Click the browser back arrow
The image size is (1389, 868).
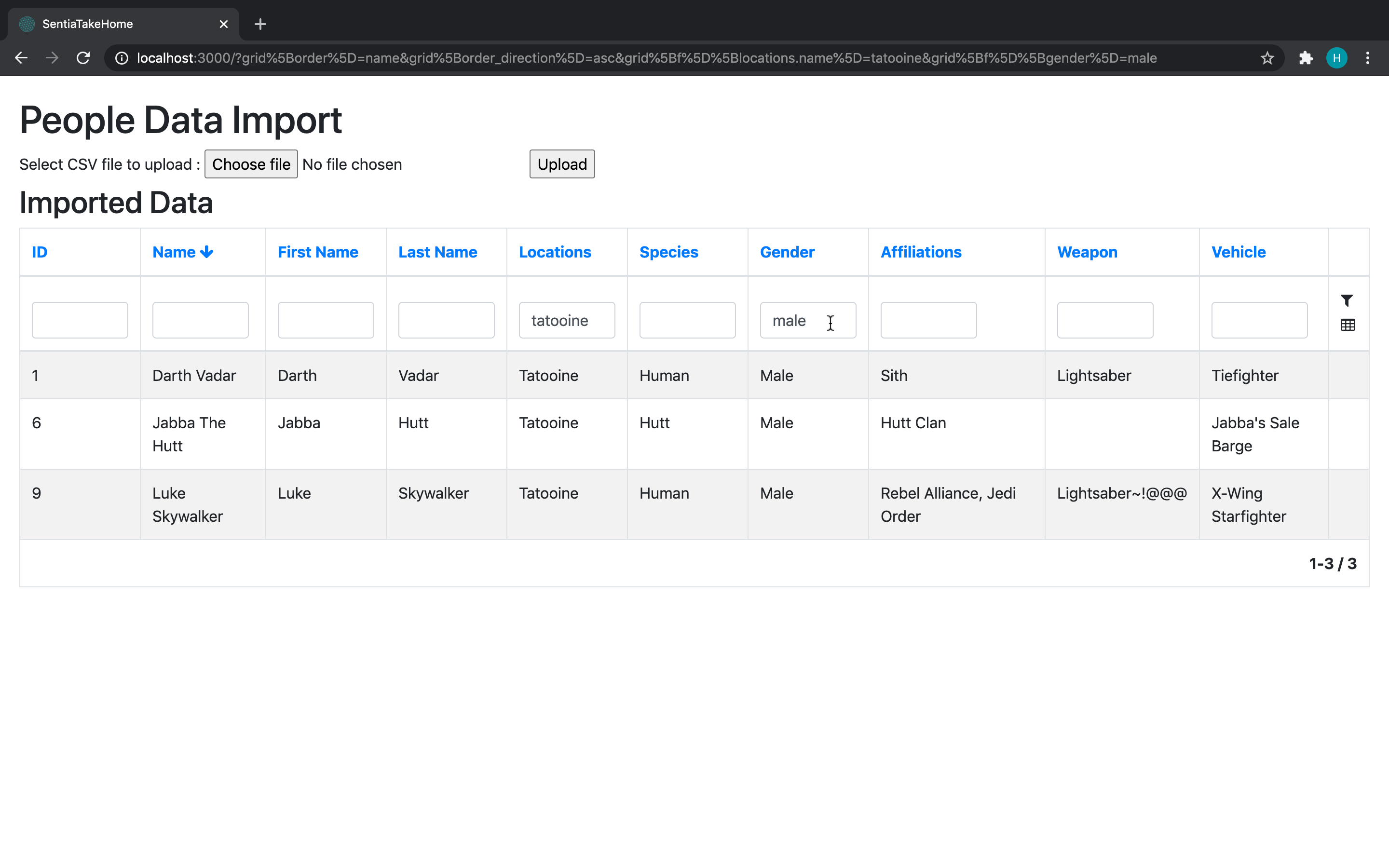tap(21, 58)
